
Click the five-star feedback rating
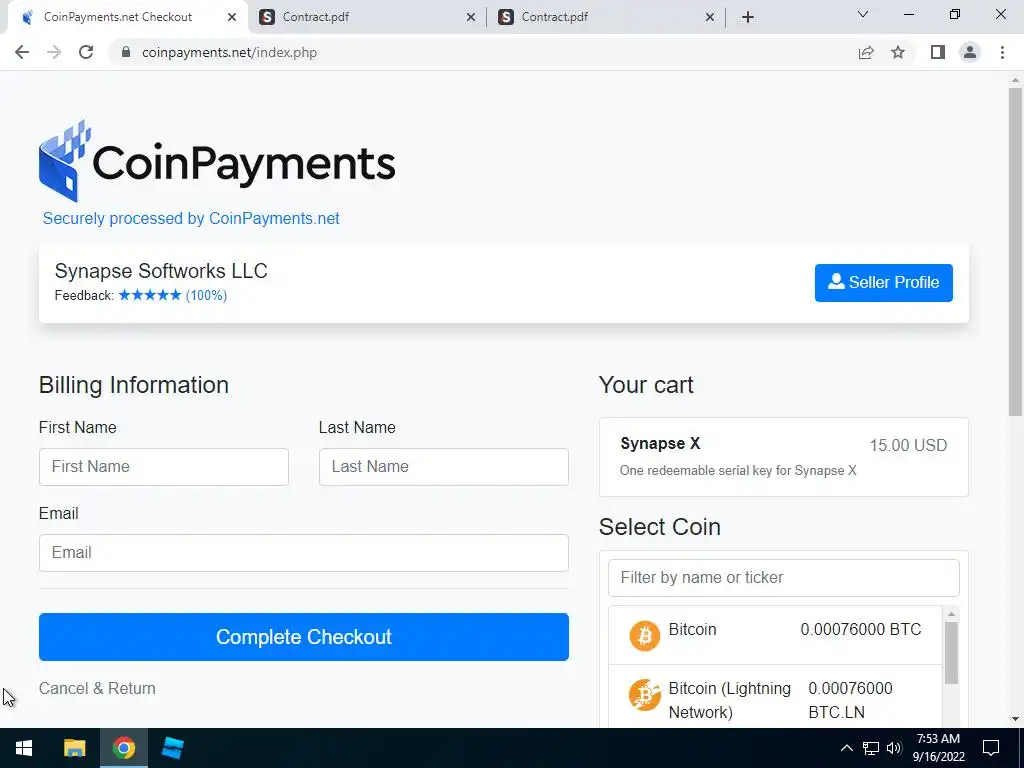click(x=150, y=295)
